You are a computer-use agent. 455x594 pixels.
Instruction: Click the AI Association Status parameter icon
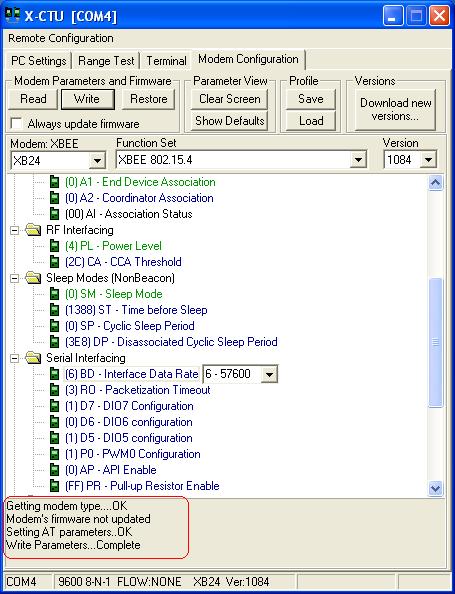55,214
